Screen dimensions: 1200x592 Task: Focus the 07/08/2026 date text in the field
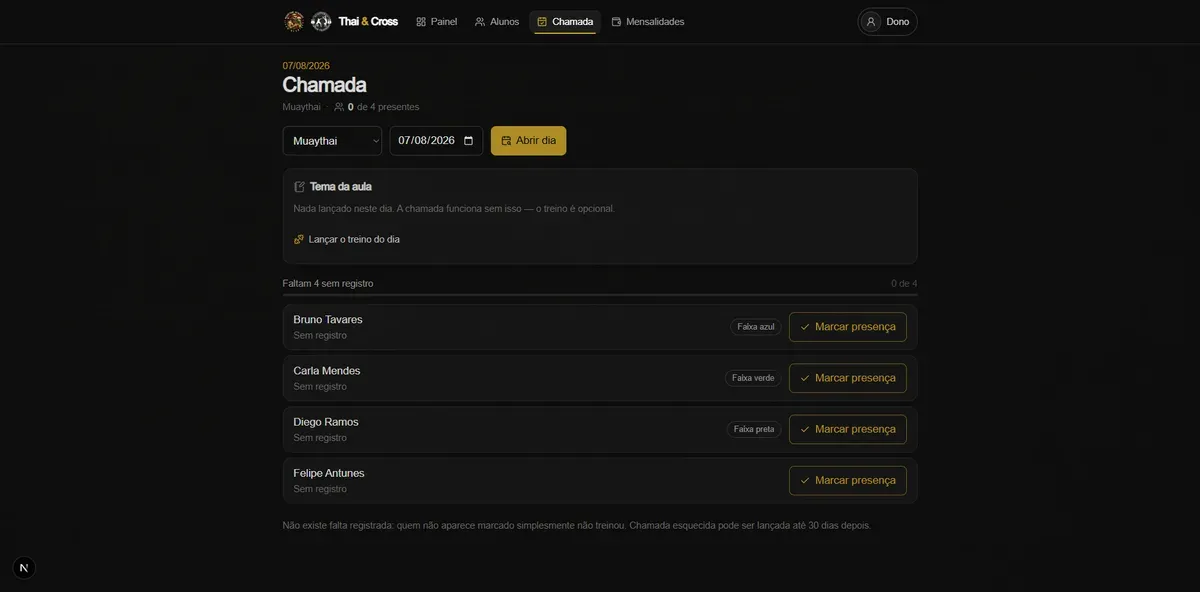(427, 141)
